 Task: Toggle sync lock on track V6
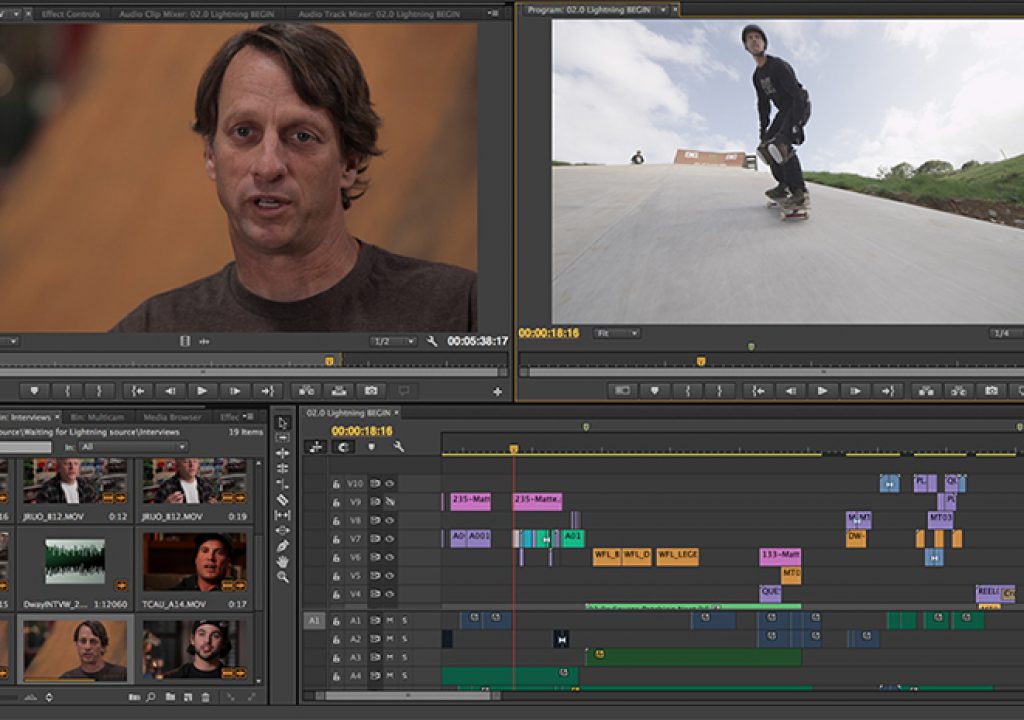click(376, 557)
